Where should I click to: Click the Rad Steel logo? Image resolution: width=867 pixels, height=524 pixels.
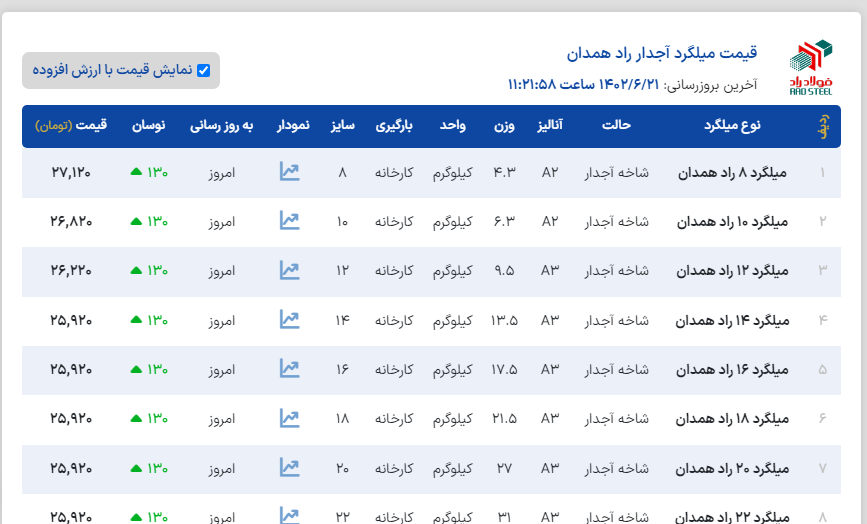(x=810, y=67)
